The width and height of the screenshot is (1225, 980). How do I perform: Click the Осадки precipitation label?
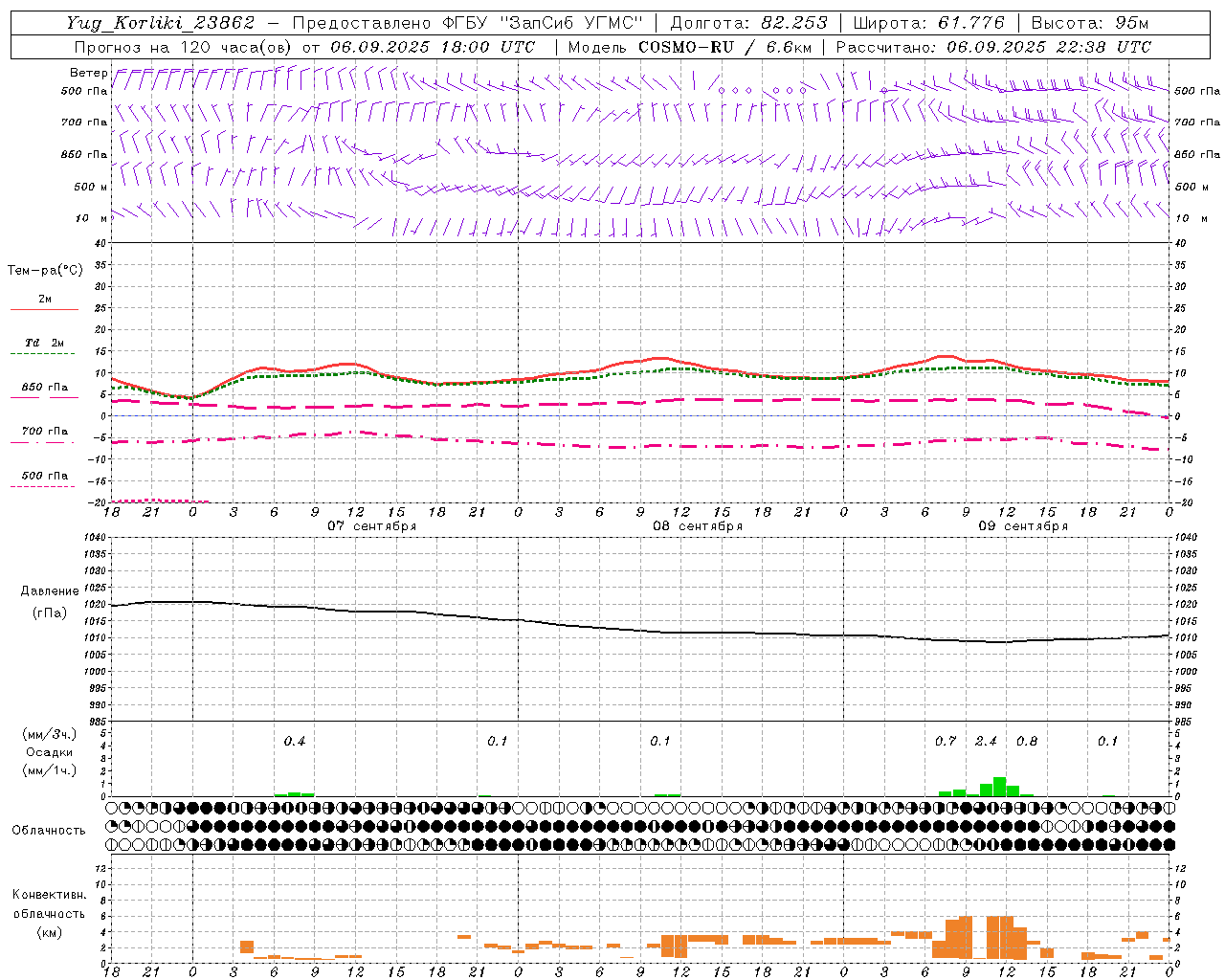[x=49, y=752]
